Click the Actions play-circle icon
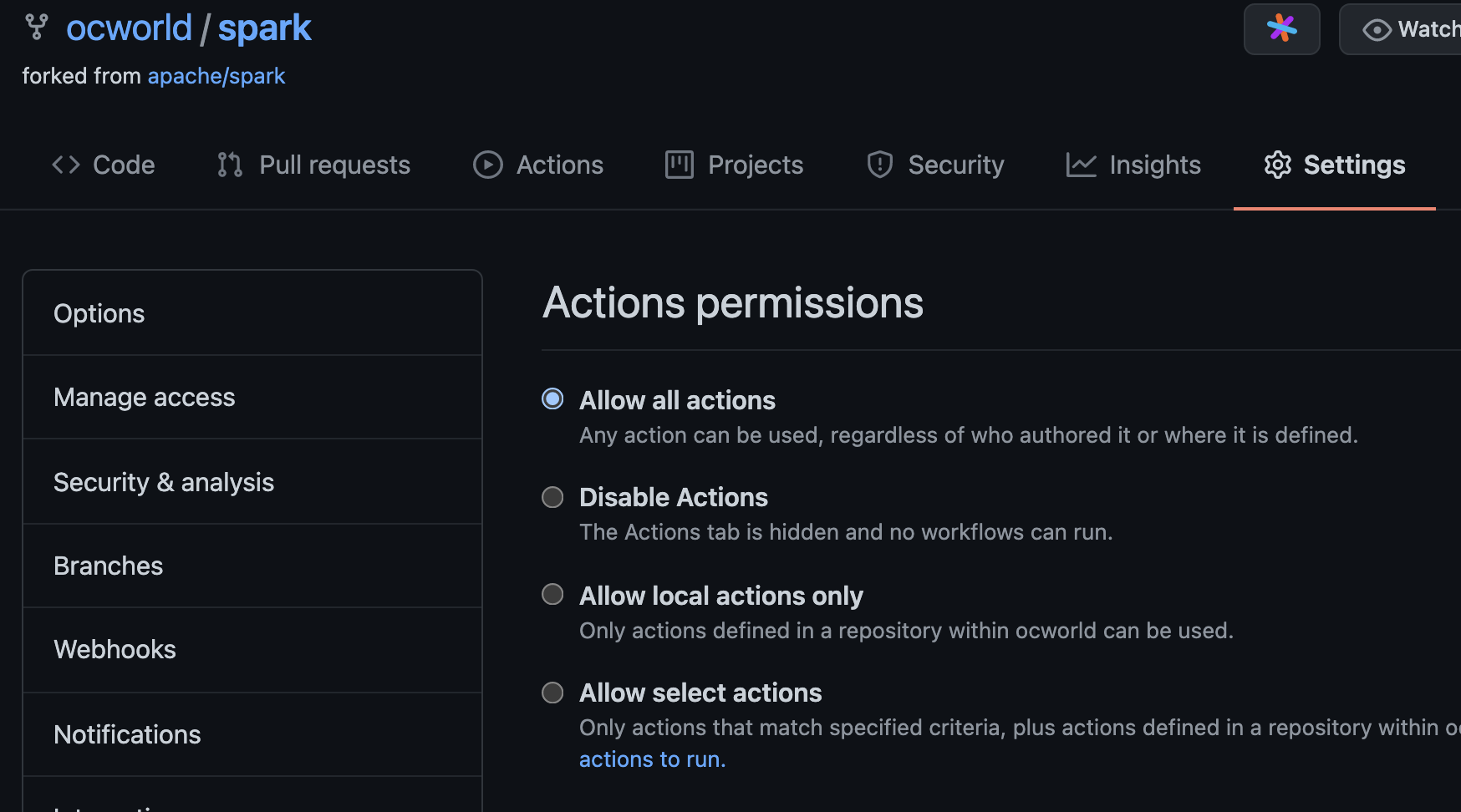The height and width of the screenshot is (812, 1461). 488,165
